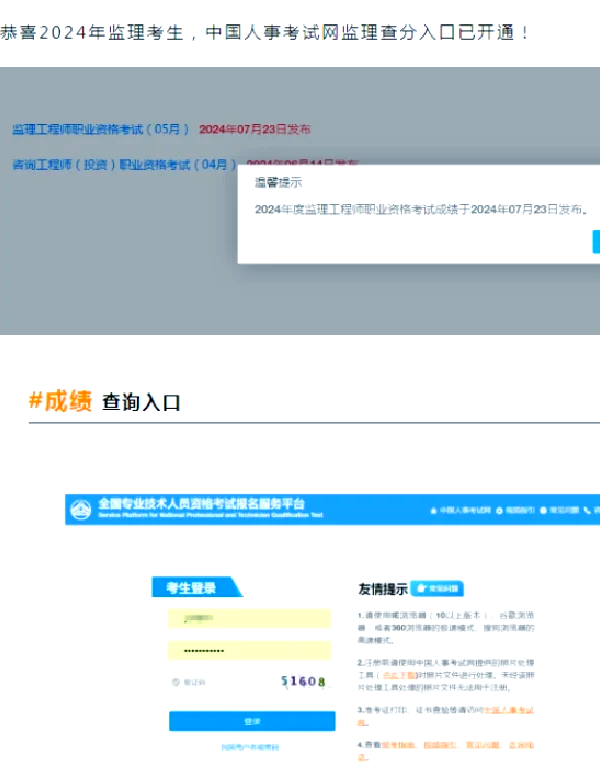Open 中国人事考试网 link in header bar

pos(461,510)
